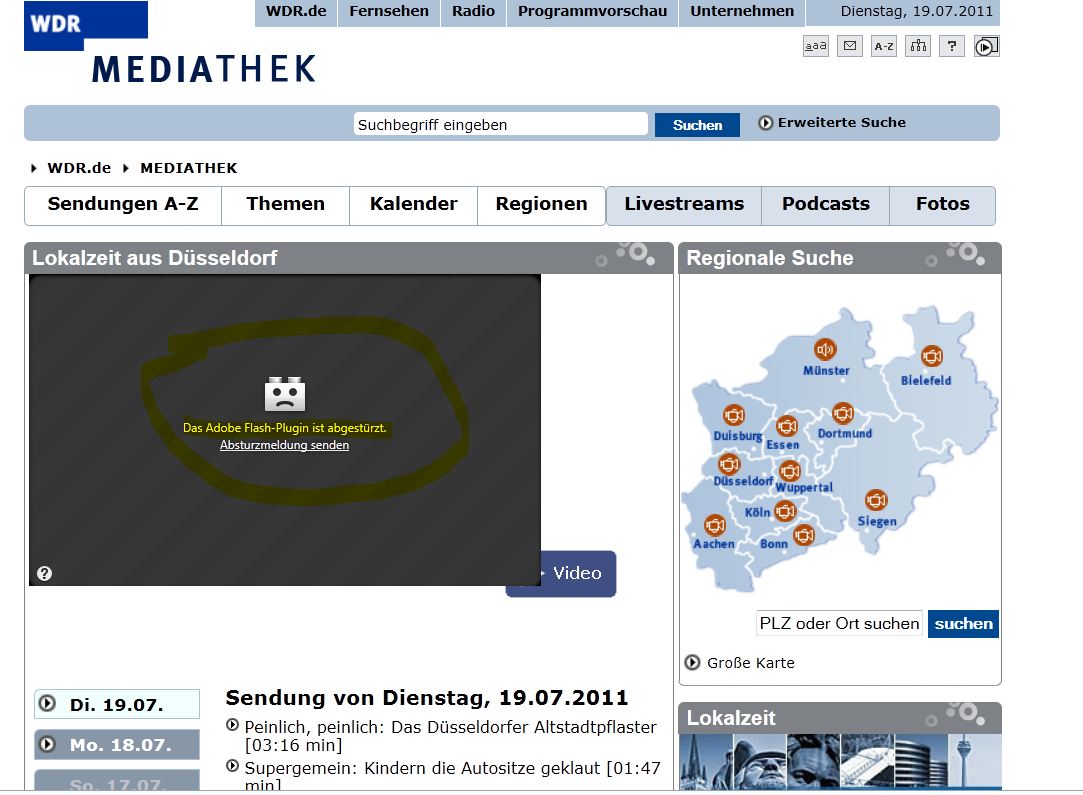Click the Lokalzeit banner image
This screenshot has width=1083, height=795.
(x=840, y=762)
